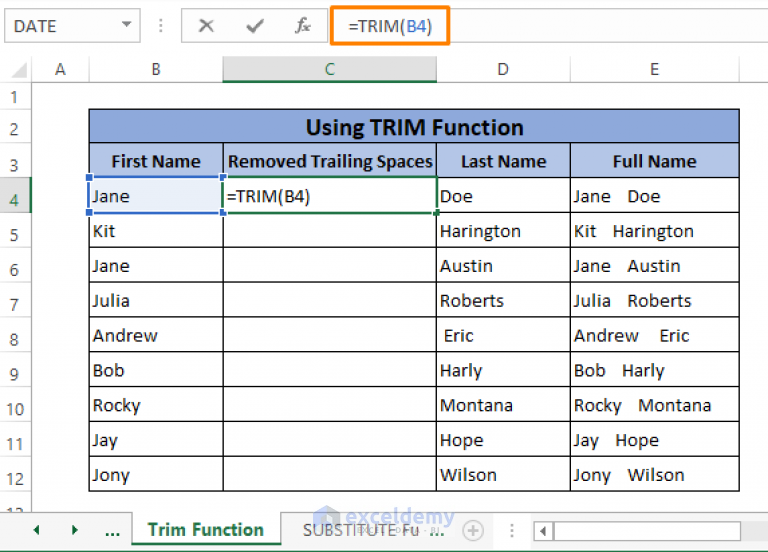
Task: Select the last name cell Hope
Action: coord(503,439)
